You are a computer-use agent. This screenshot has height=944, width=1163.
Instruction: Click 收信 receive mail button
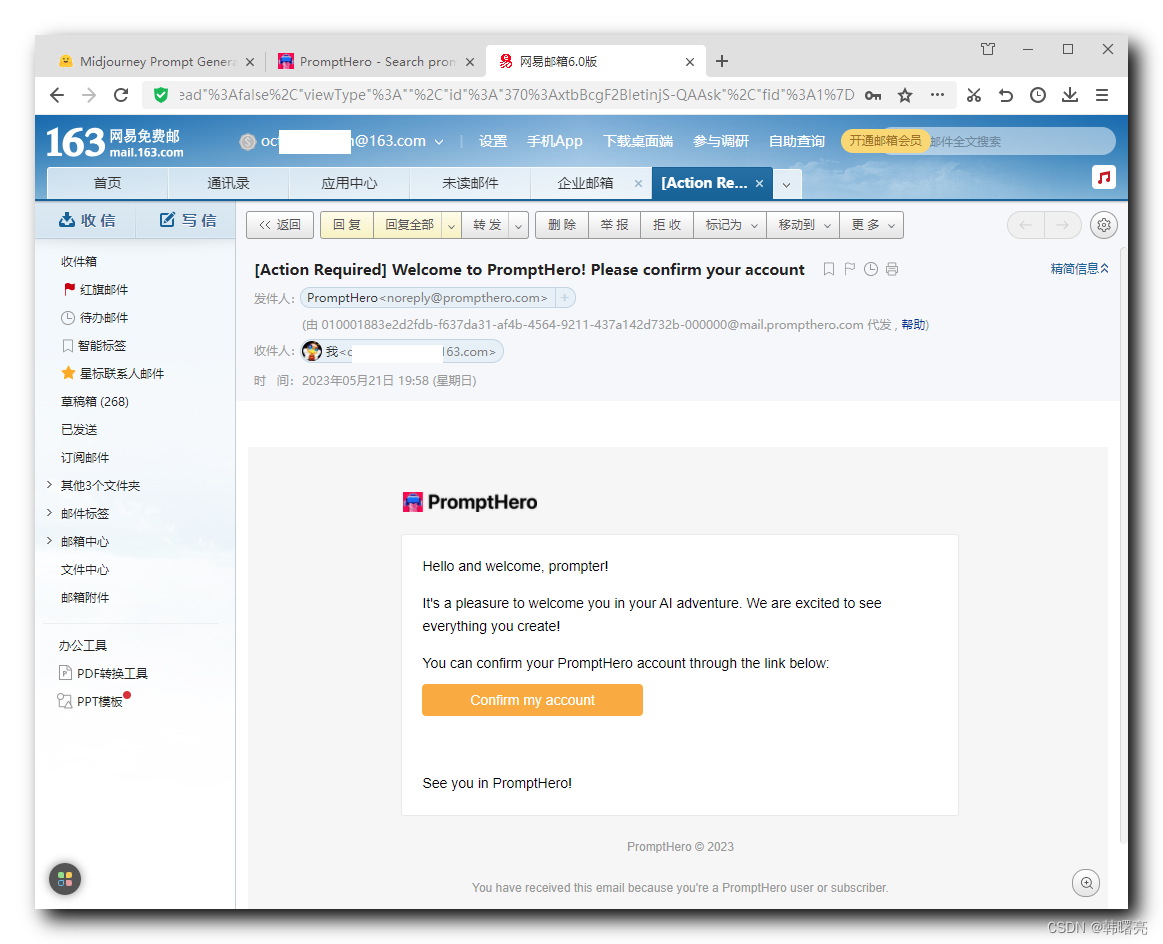coord(88,220)
